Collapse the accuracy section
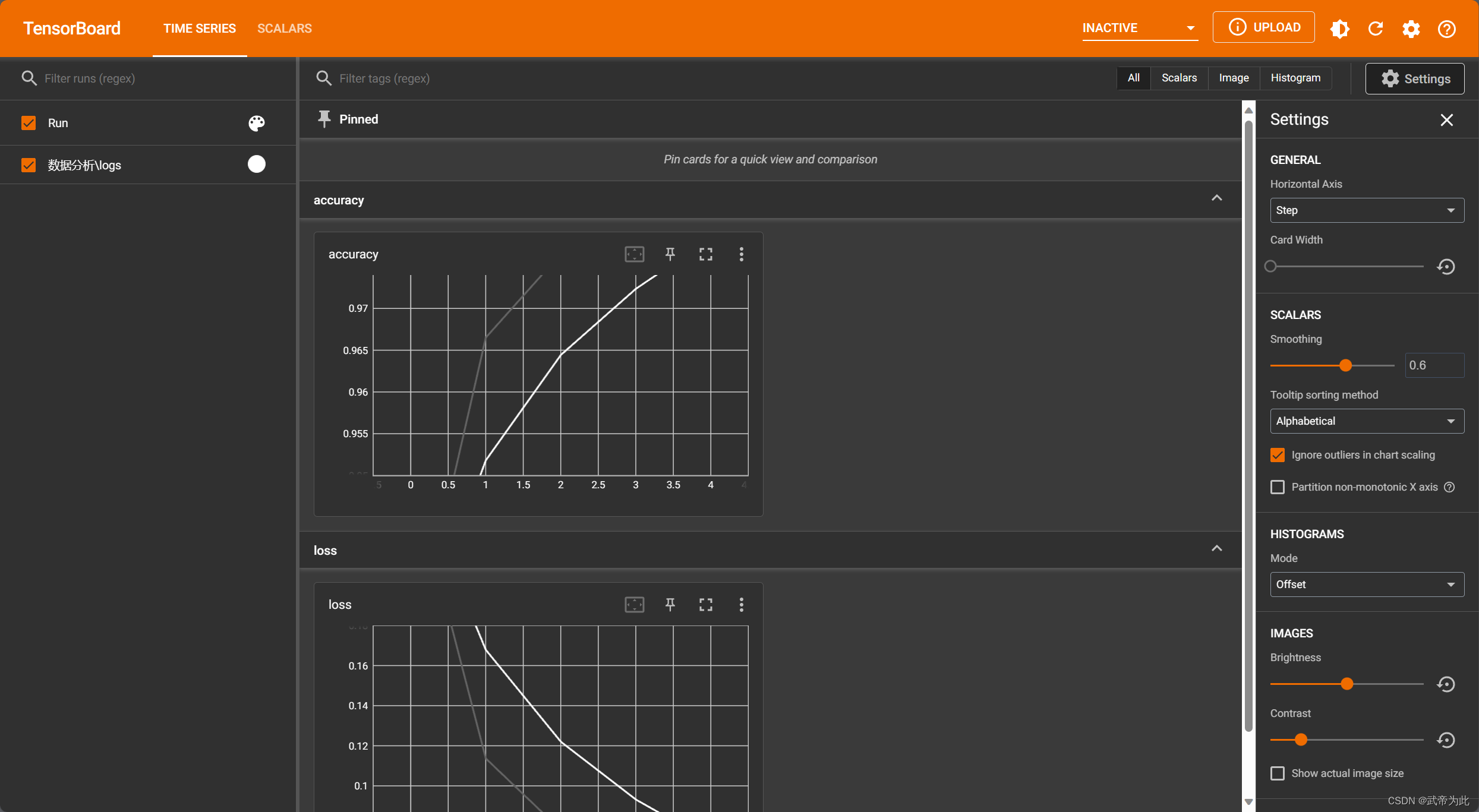1479x812 pixels. pyautogui.click(x=1216, y=198)
